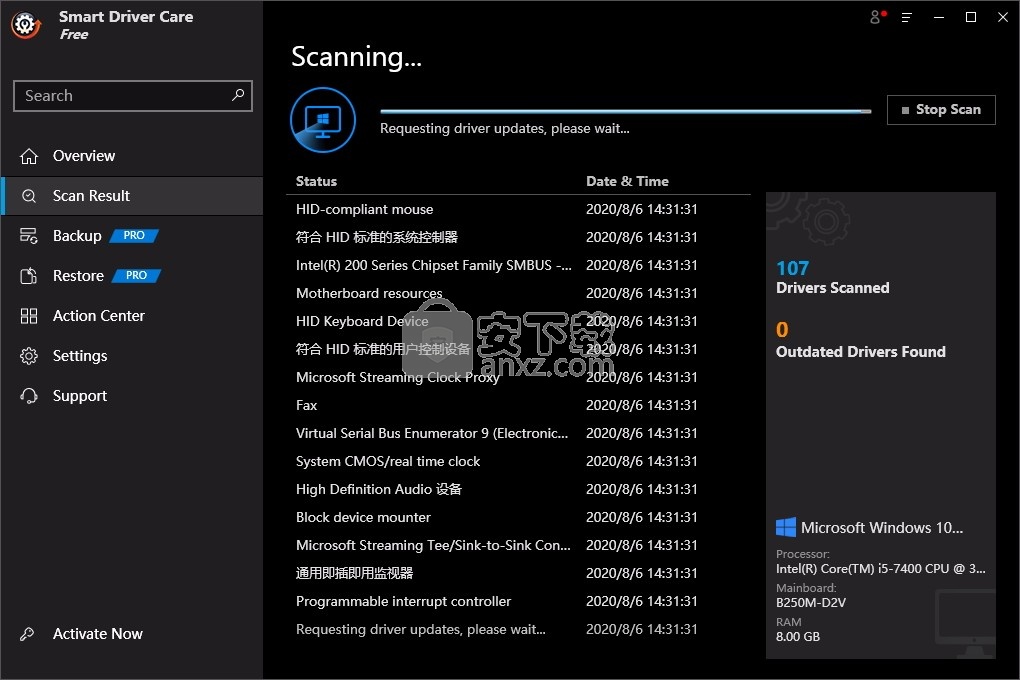The width and height of the screenshot is (1020, 680).
Task: Click the status message under the progress bar
Action: click(x=505, y=128)
